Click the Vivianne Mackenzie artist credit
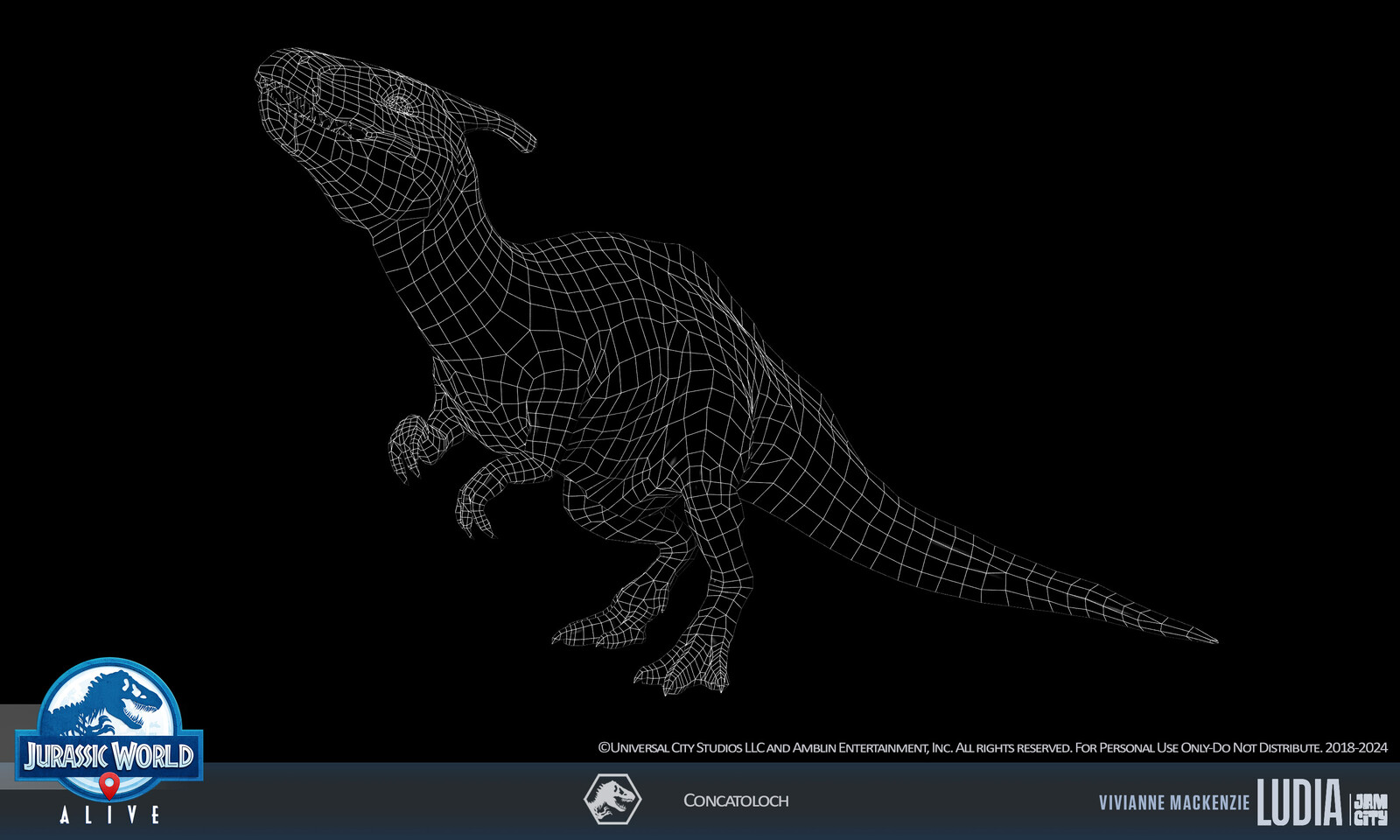Screen dimensions: 1400x840 point(1174,803)
